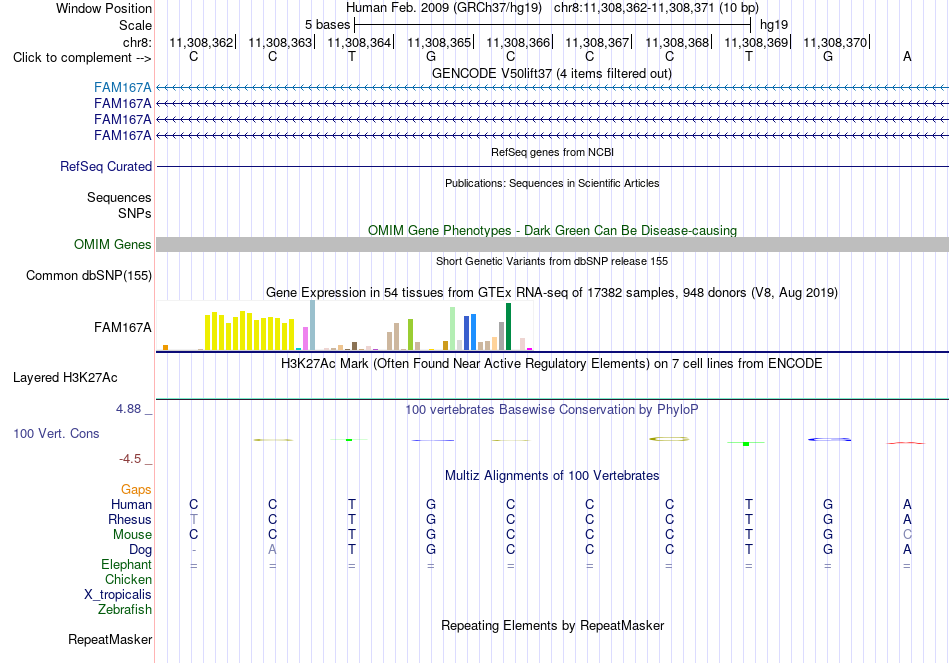Click the tallest gray-blue GTEx expression bar
Viewport: 950px width, 663px height.
313,325
